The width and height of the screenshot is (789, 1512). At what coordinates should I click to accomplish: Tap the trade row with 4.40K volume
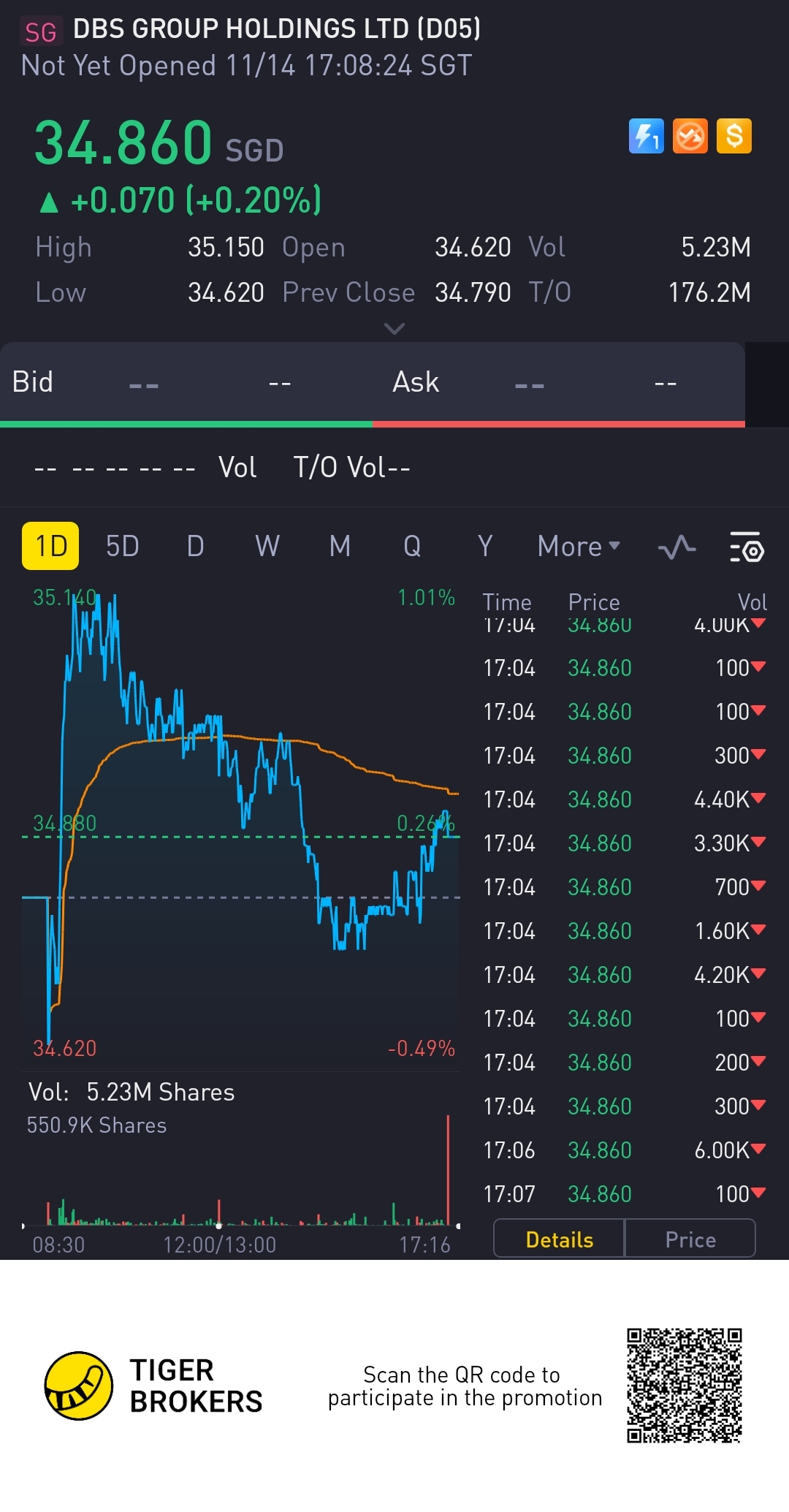[625, 799]
